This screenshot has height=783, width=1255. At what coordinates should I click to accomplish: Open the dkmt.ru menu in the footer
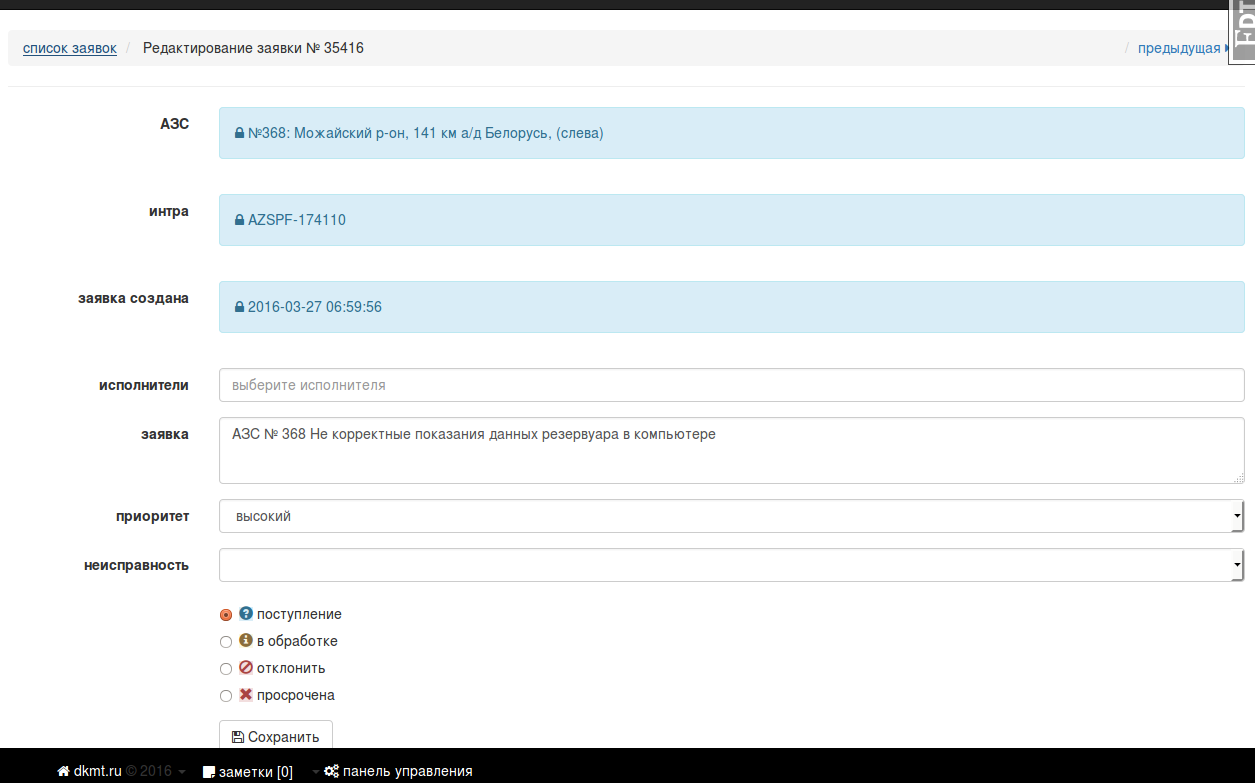click(97, 771)
